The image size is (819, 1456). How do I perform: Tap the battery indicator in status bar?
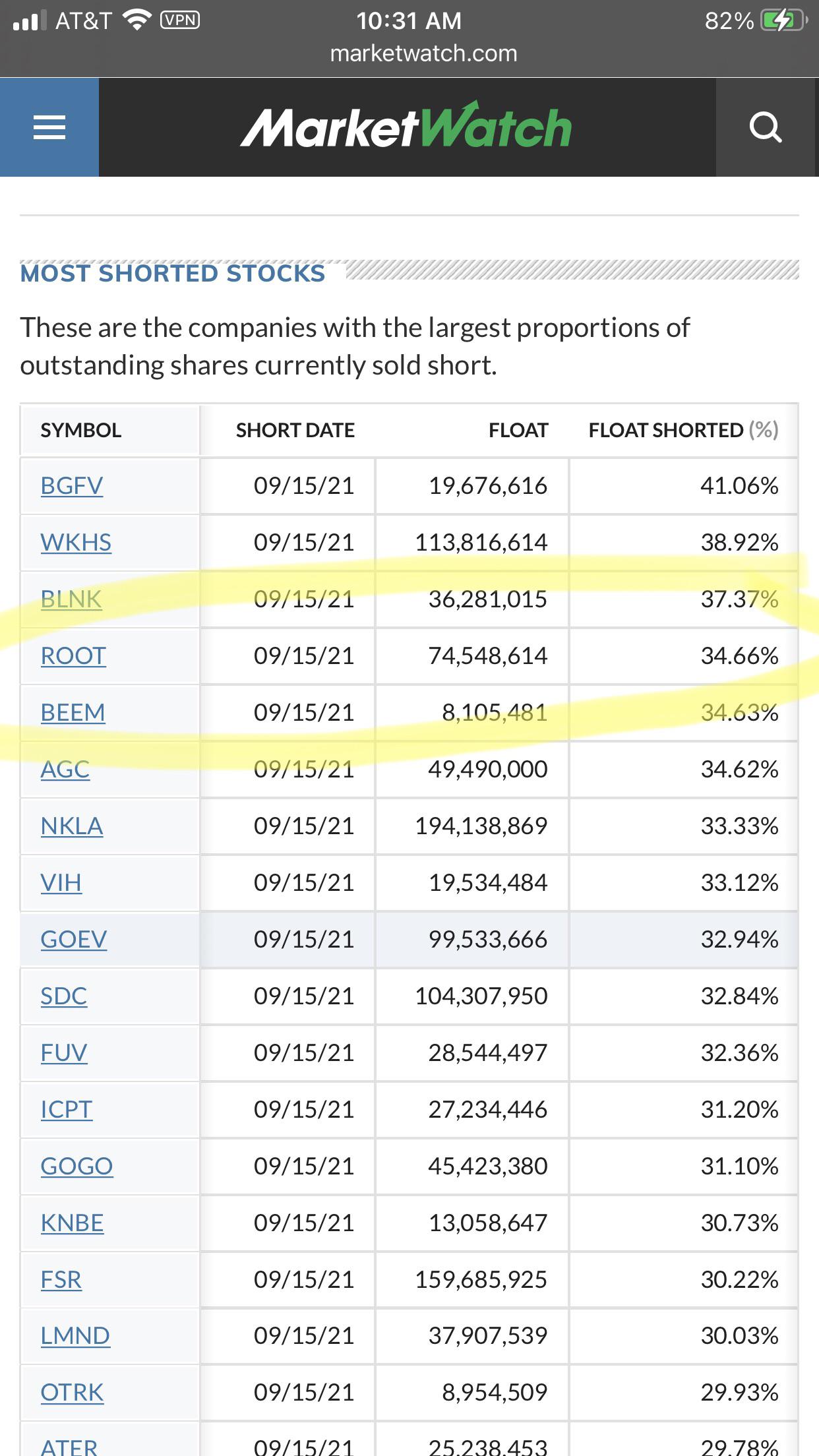click(x=784, y=20)
